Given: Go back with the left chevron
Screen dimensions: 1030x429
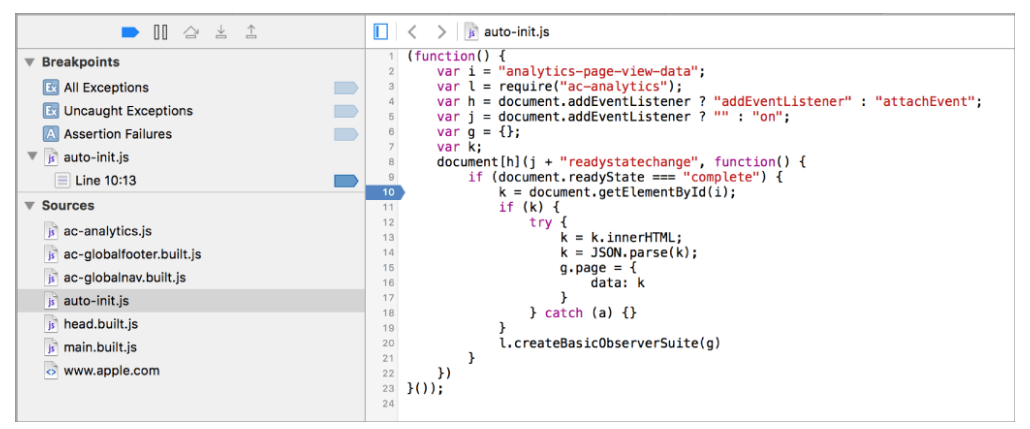Looking at the screenshot, I should pos(412,32).
